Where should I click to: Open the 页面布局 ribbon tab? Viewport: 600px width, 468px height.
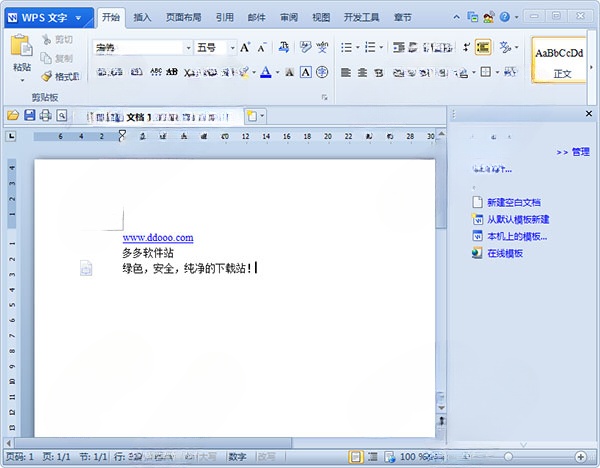(183, 17)
